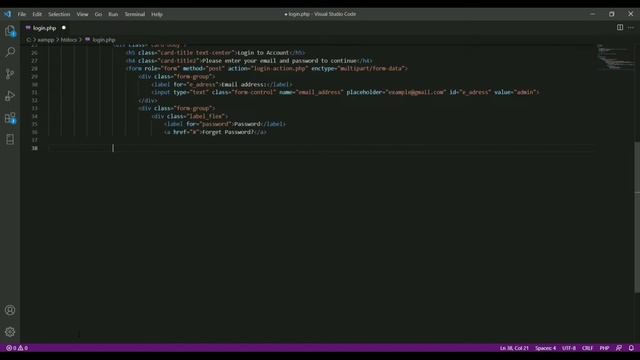640x360 pixels.
Task: Click "example@gmail.com" placeholder value
Action: pos(416,92)
